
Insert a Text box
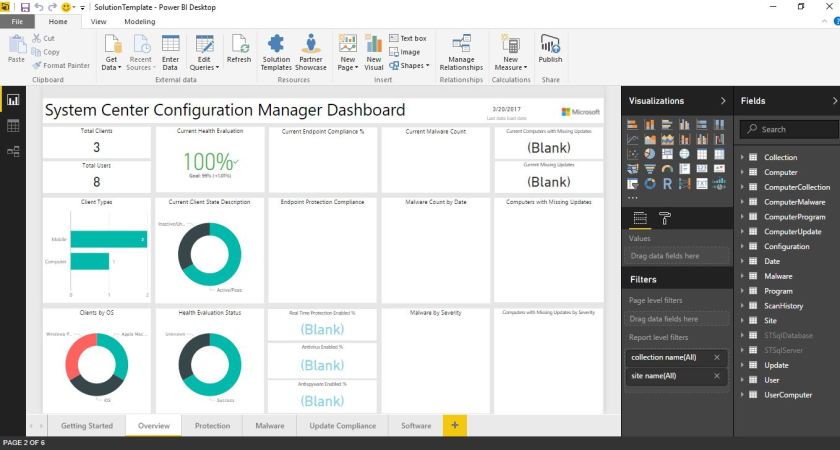[x=407, y=38]
